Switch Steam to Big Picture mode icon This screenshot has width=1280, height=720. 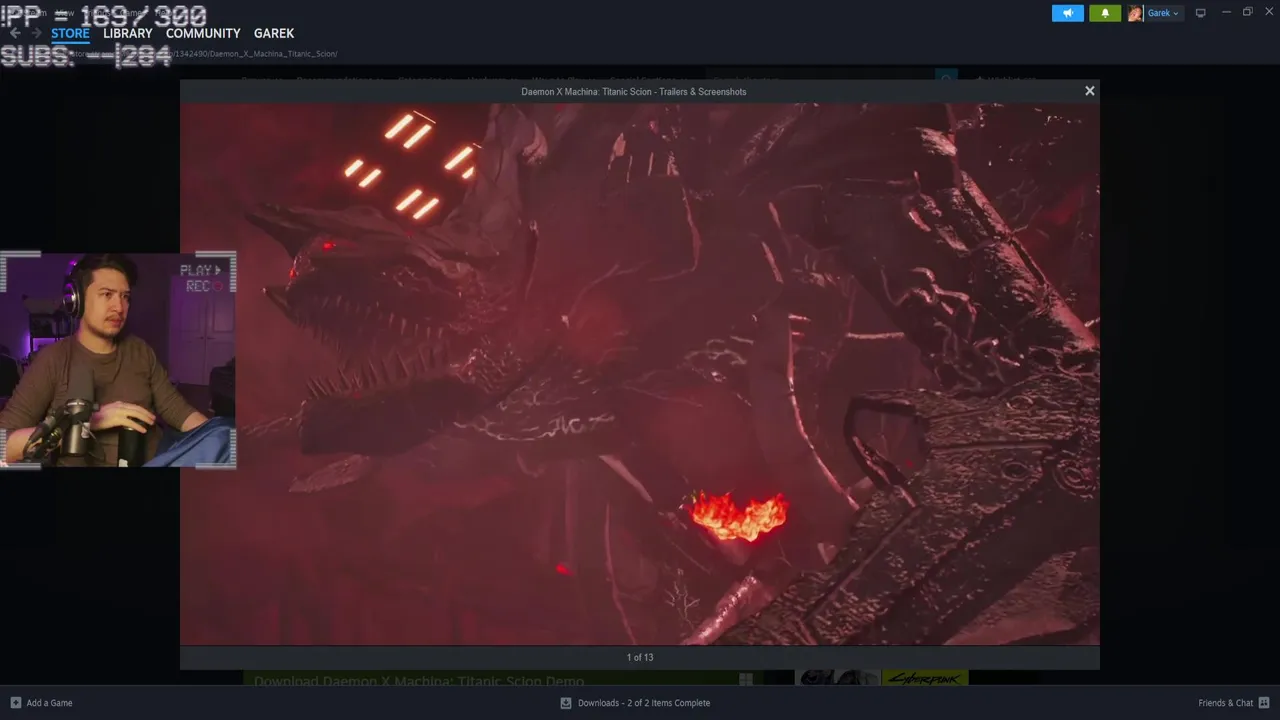[x=1200, y=13]
